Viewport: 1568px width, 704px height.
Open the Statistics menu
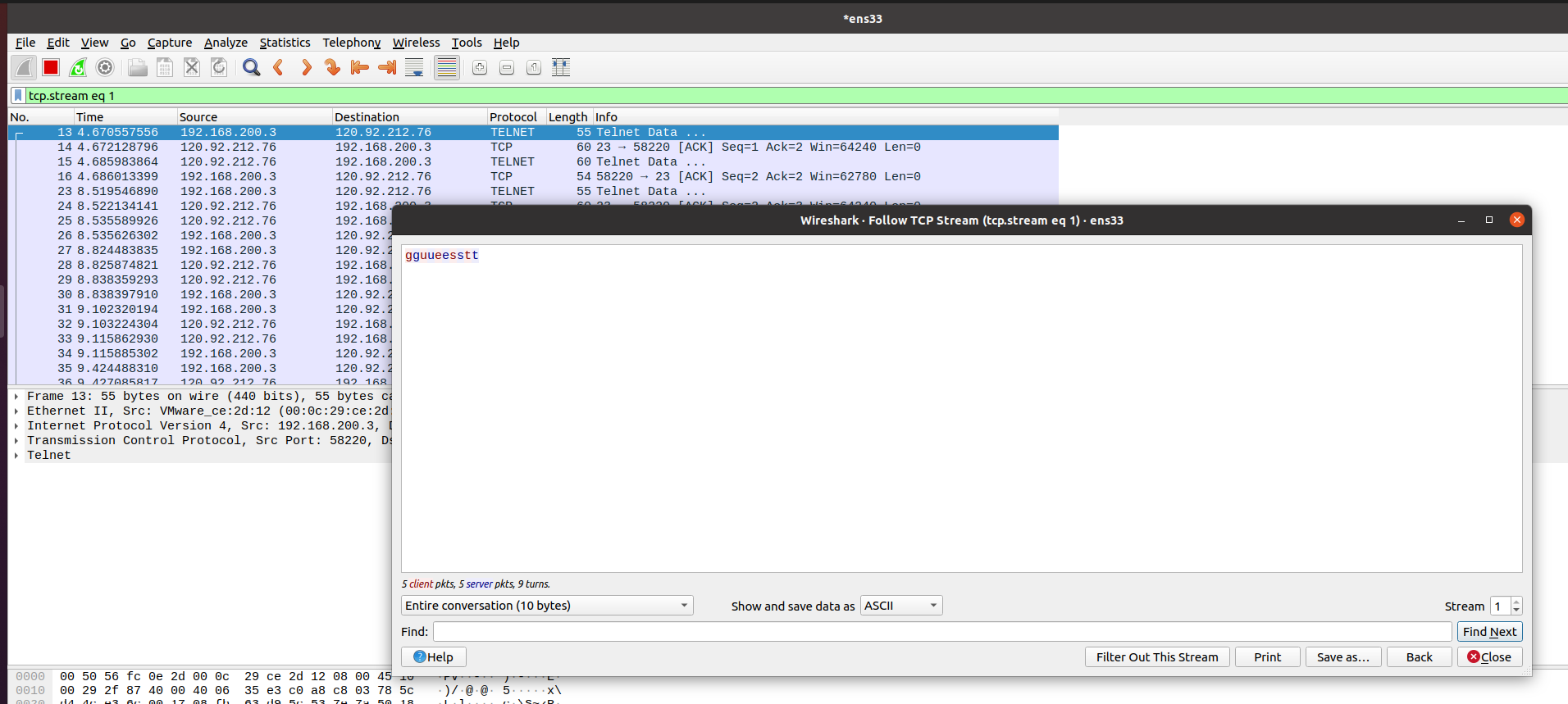[x=285, y=43]
